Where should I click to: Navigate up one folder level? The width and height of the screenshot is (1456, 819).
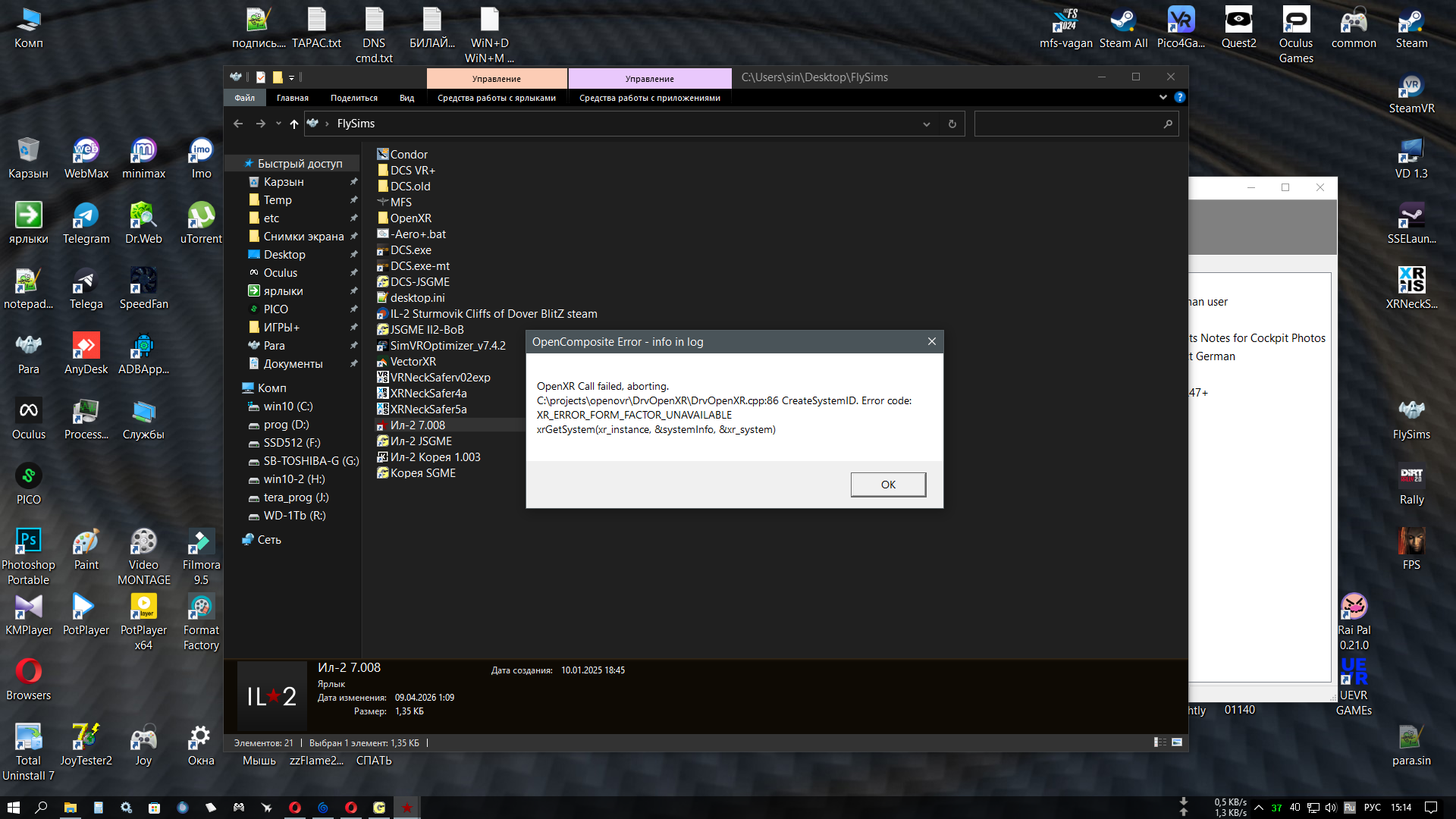pyautogui.click(x=294, y=124)
